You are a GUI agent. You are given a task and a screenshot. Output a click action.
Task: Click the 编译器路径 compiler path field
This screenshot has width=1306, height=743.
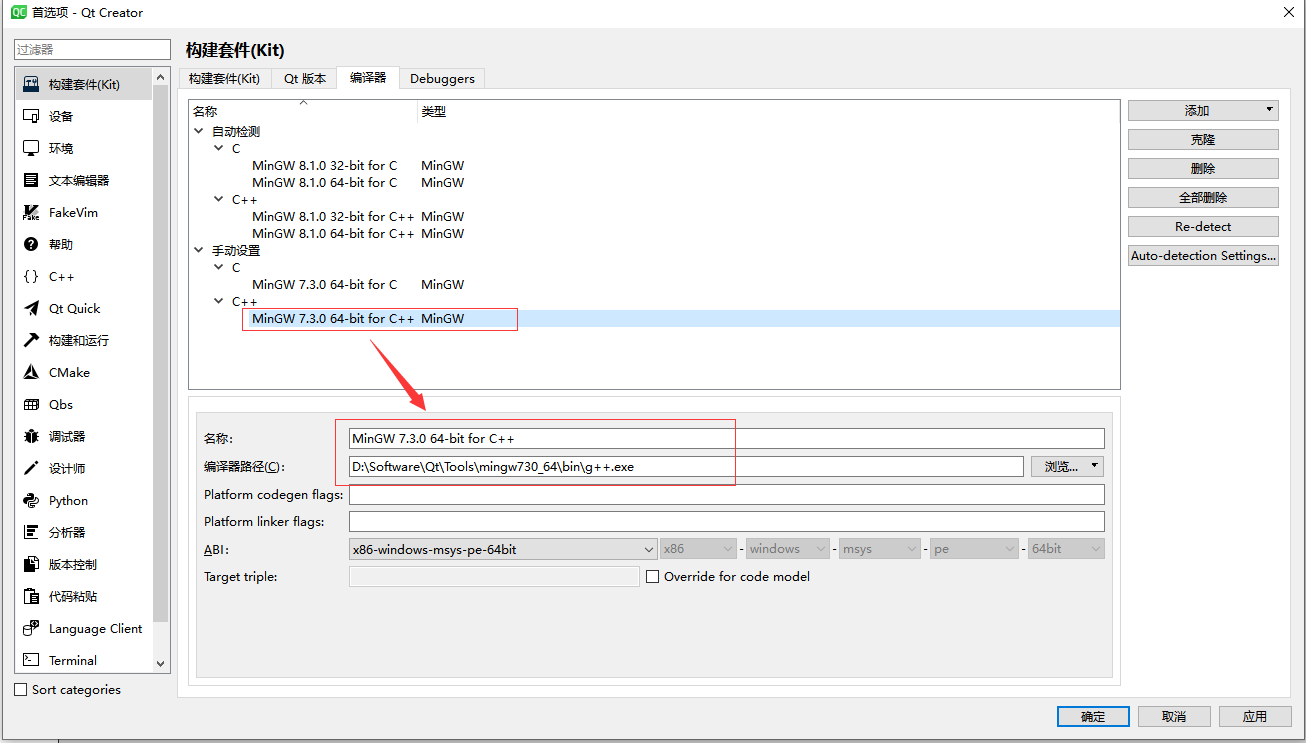pyautogui.click(x=686, y=466)
